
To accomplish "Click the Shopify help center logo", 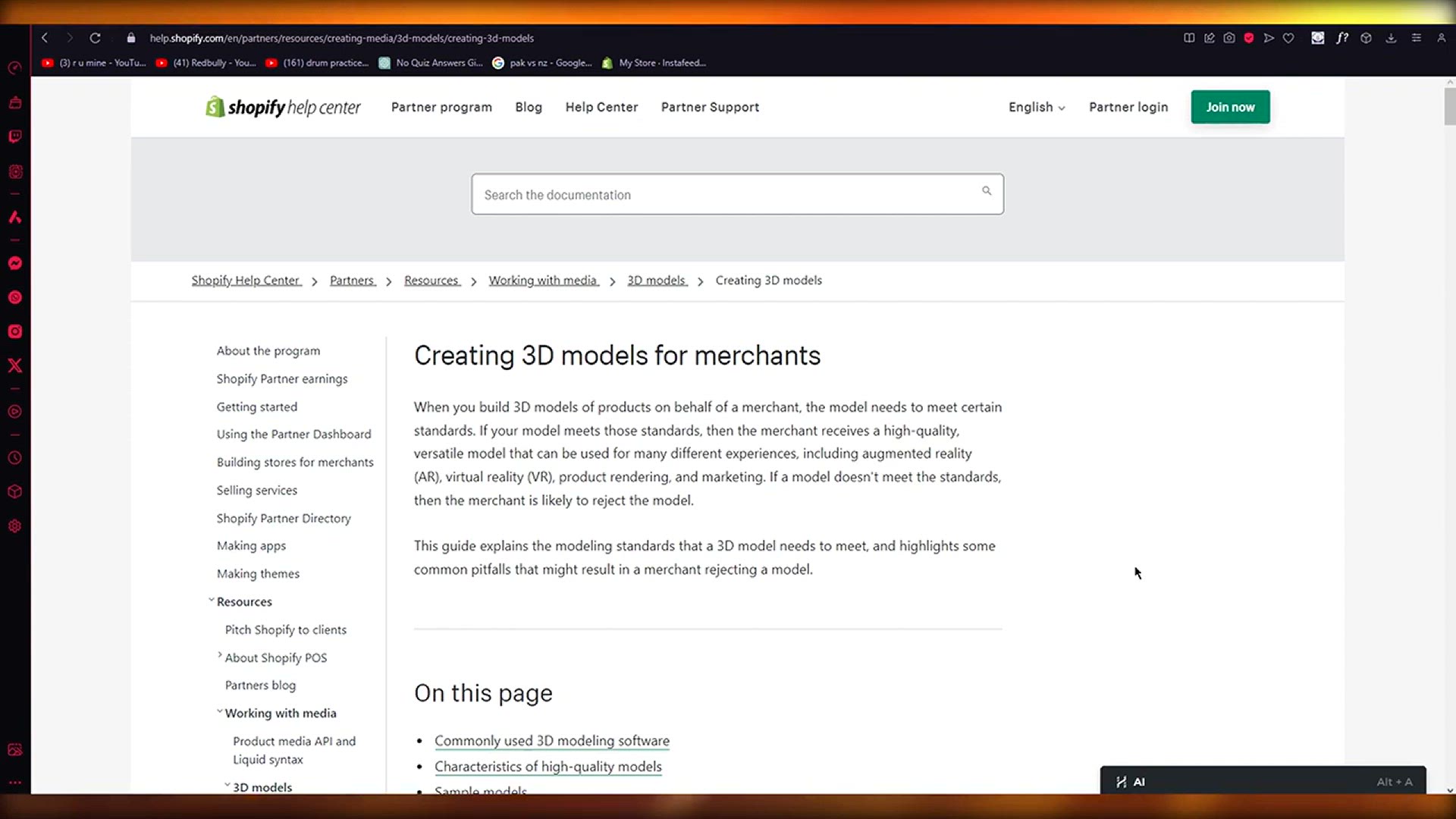I will pyautogui.click(x=284, y=107).
